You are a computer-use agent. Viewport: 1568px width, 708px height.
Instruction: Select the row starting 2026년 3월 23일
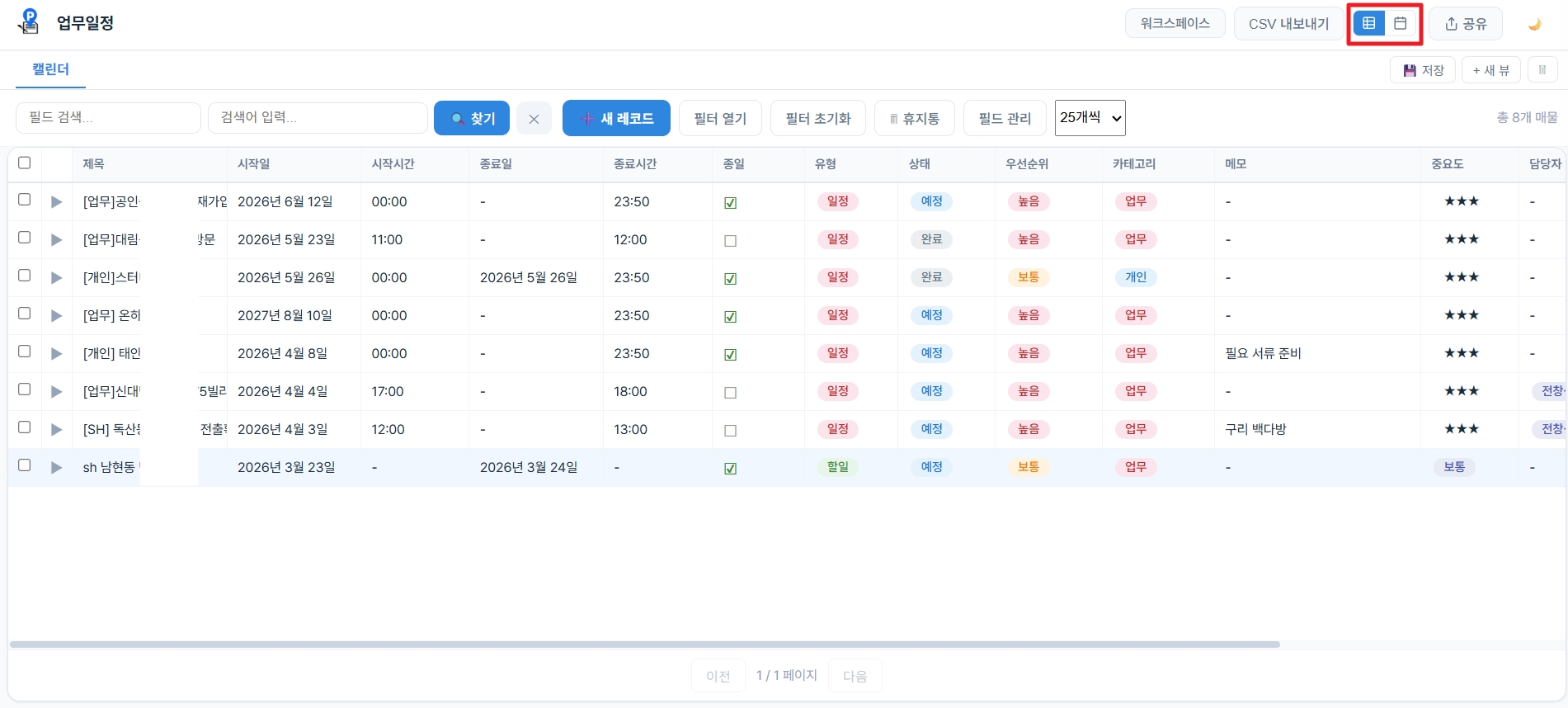(25, 465)
